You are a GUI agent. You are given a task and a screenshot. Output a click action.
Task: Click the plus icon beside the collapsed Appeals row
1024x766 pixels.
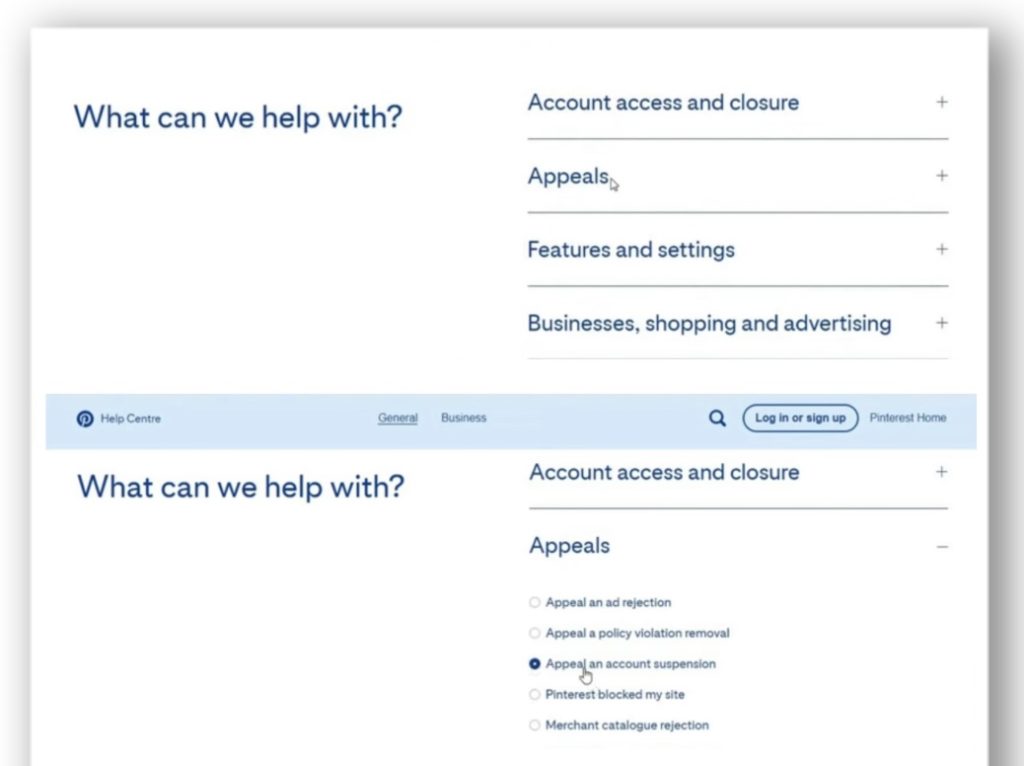[x=941, y=176]
